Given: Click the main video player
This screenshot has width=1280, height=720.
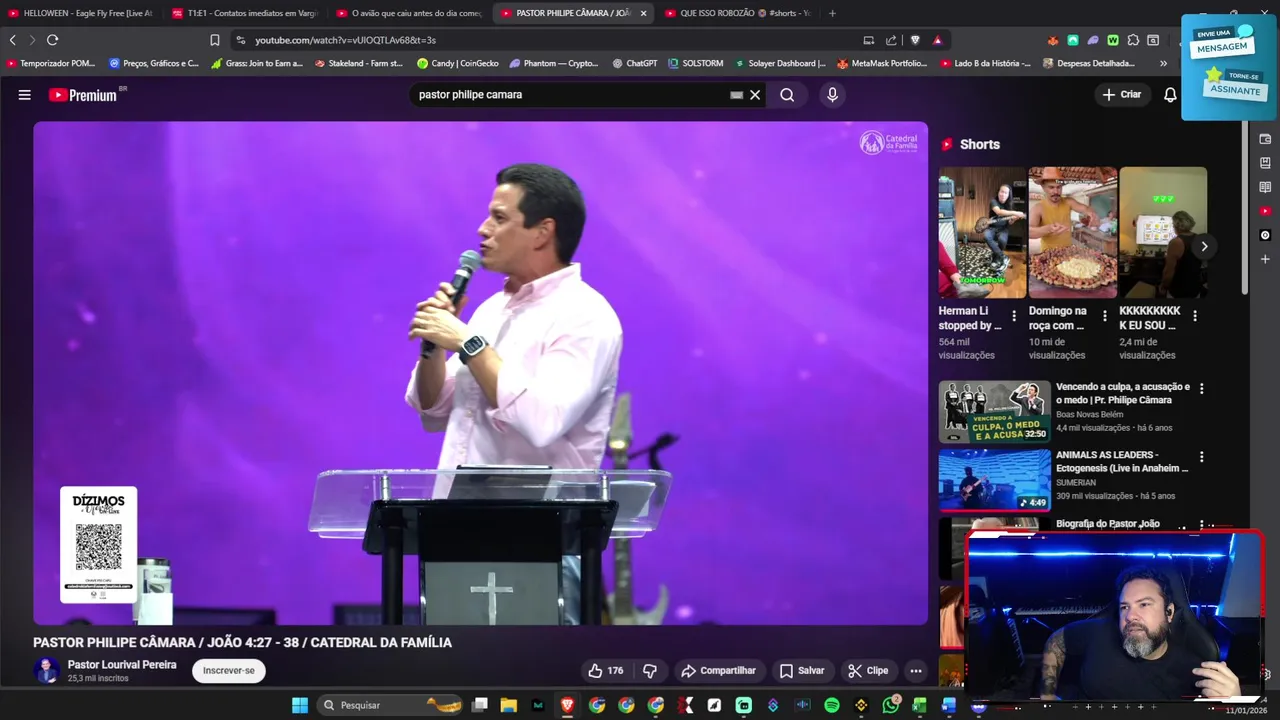Looking at the screenshot, I should 481,373.
